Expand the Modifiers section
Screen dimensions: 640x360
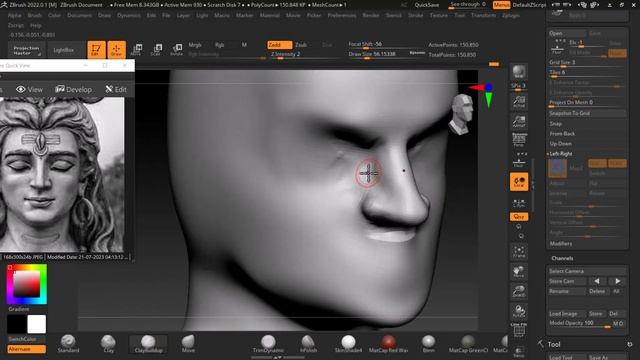click(x=560, y=244)
